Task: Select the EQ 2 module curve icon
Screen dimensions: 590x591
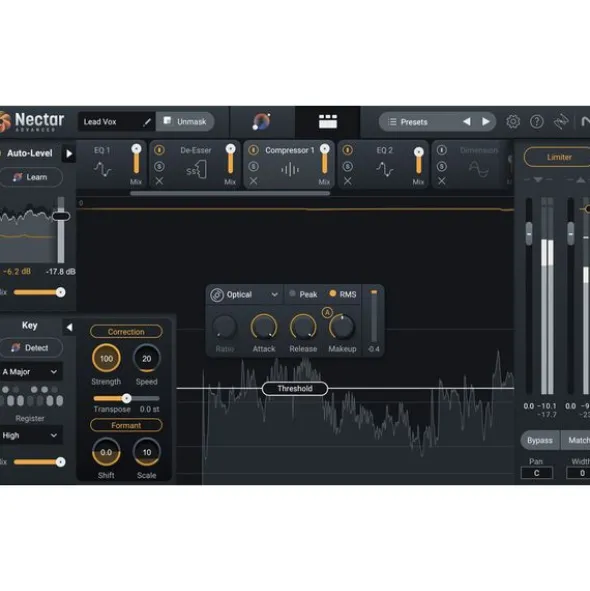Action: pyautogui.click(x=385, y=169)
